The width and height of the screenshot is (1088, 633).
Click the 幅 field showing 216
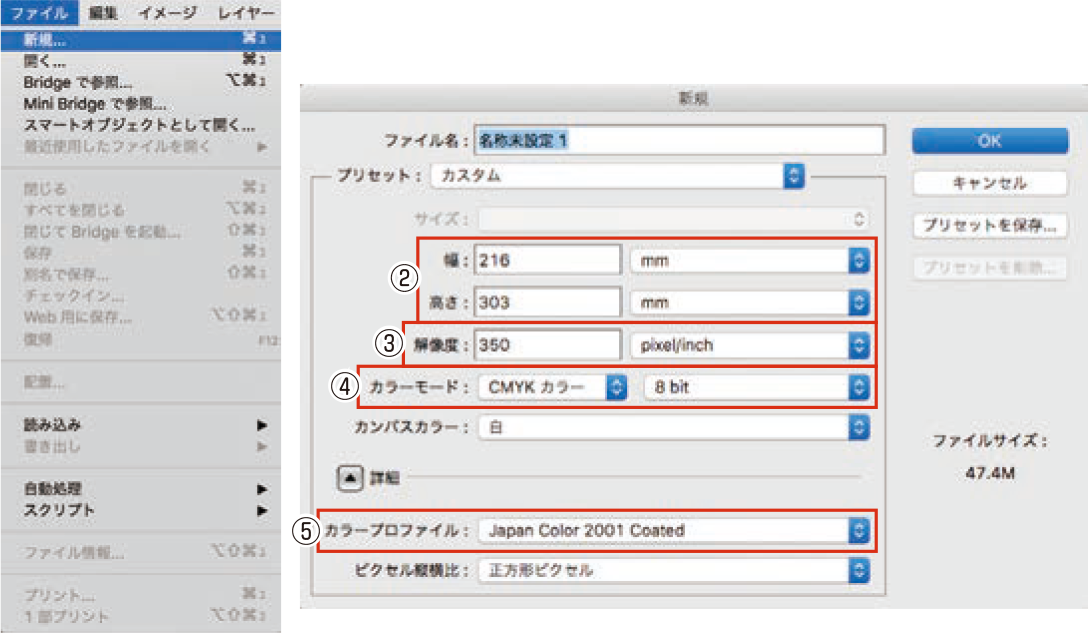tap(547, 260)
